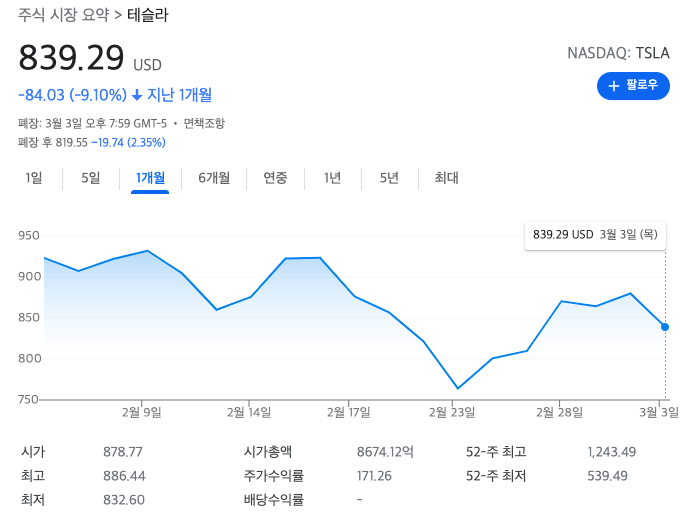
Task: Click the NASDAQ: TSLA ticker label
Action: (618, 53)
